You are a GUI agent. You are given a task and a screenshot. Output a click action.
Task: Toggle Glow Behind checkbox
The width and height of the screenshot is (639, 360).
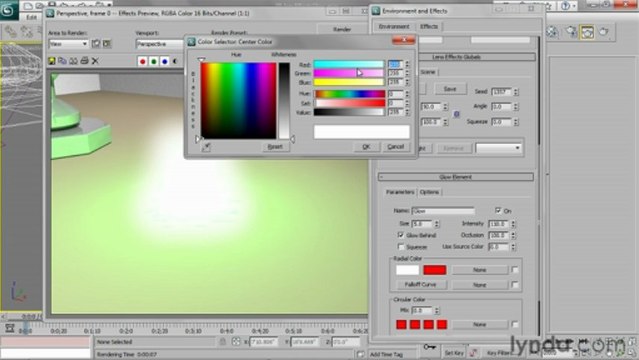click(401, 235)
